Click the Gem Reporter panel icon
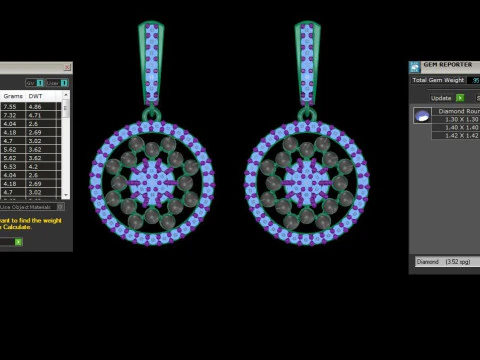 pyautogui.click(x=415, y=67)
